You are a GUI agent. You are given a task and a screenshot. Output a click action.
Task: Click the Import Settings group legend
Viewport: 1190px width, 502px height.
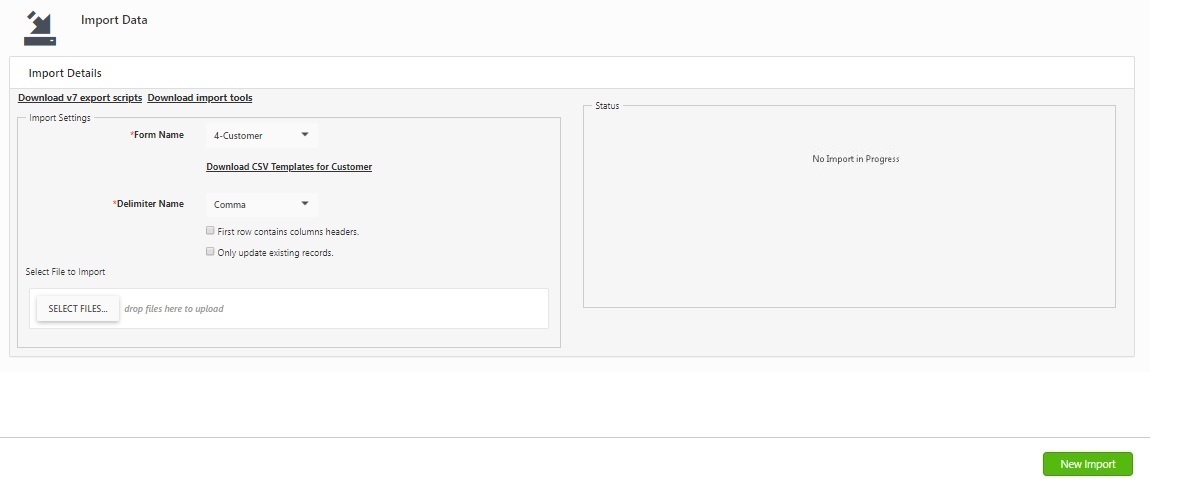point(60,118)
